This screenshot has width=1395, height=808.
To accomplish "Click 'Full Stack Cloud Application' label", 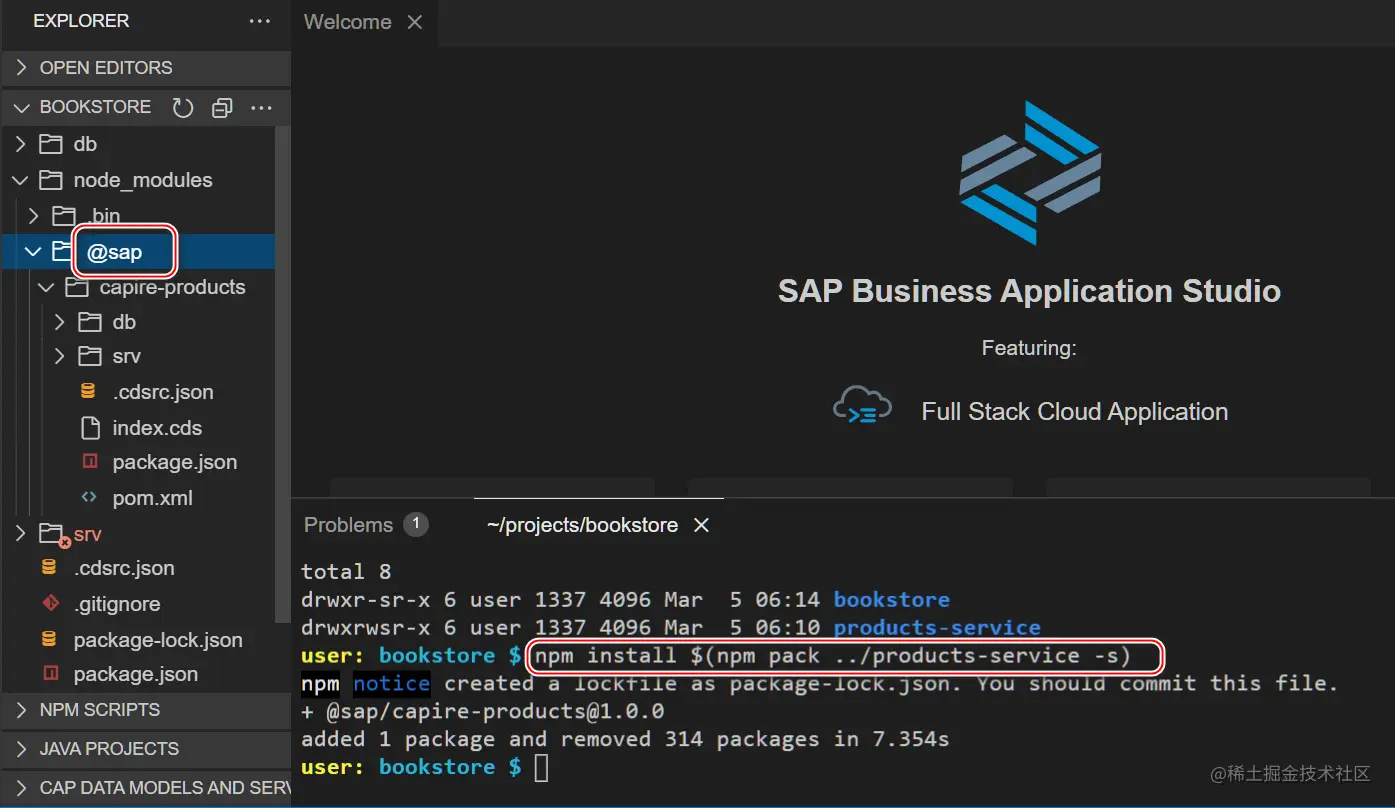I will (1075, 412).
